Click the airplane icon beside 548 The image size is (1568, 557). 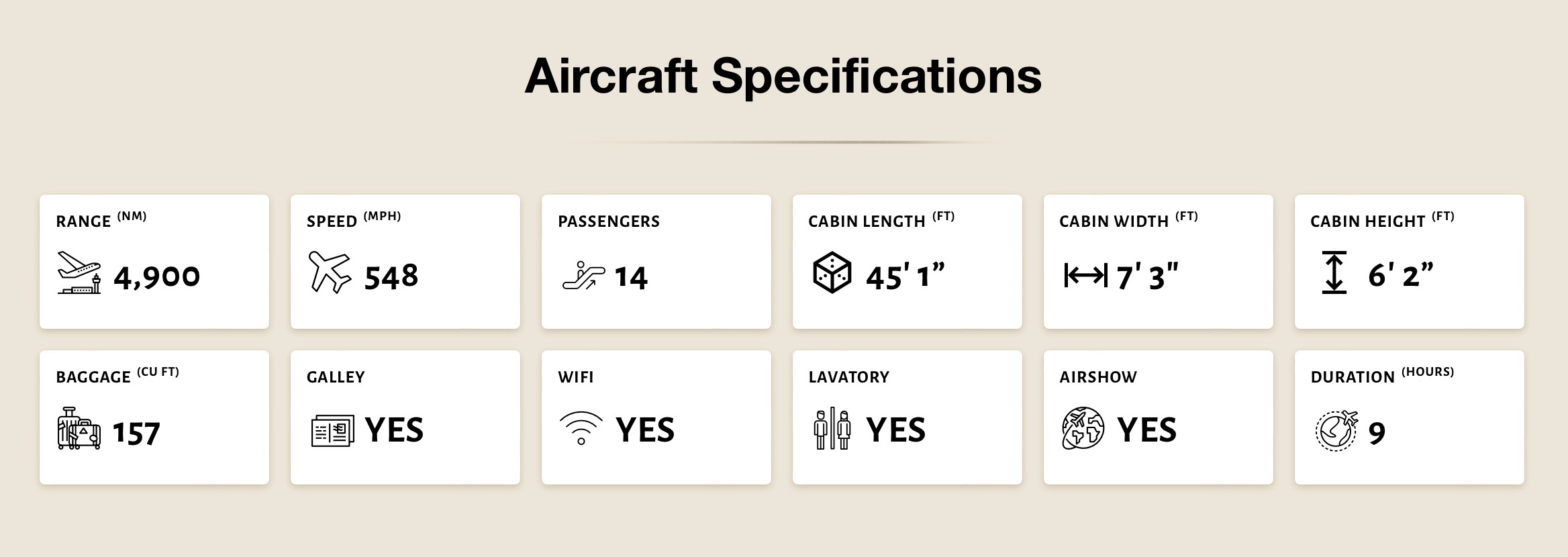(x=329, y=272)
